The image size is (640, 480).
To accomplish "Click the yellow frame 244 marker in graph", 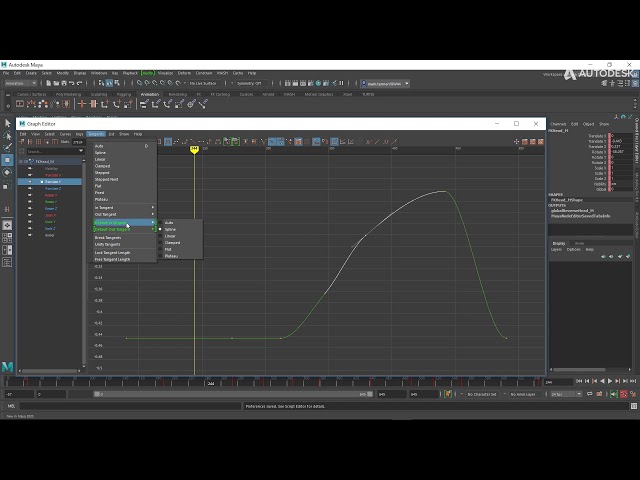I will point(194,149).
